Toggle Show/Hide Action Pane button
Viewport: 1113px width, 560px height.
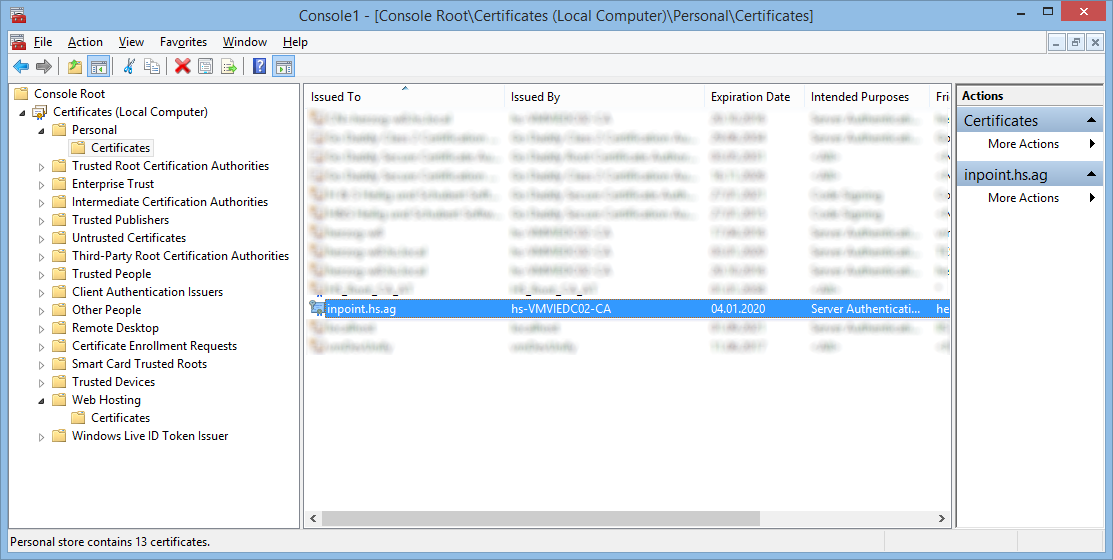(284, 67)
